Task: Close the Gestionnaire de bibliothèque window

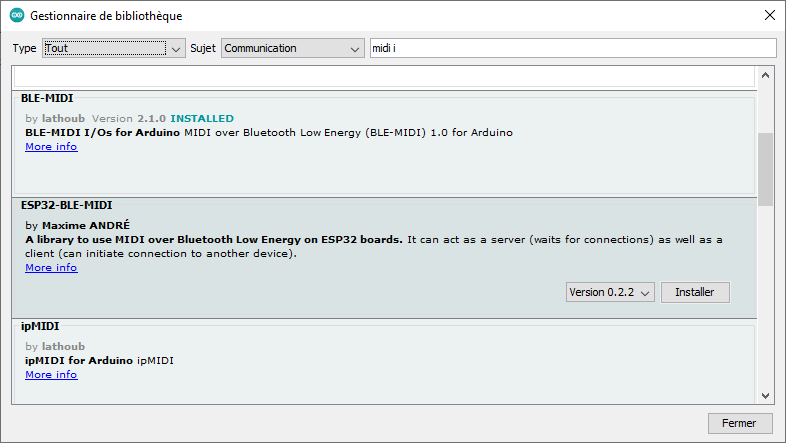Action: [770, 15]
